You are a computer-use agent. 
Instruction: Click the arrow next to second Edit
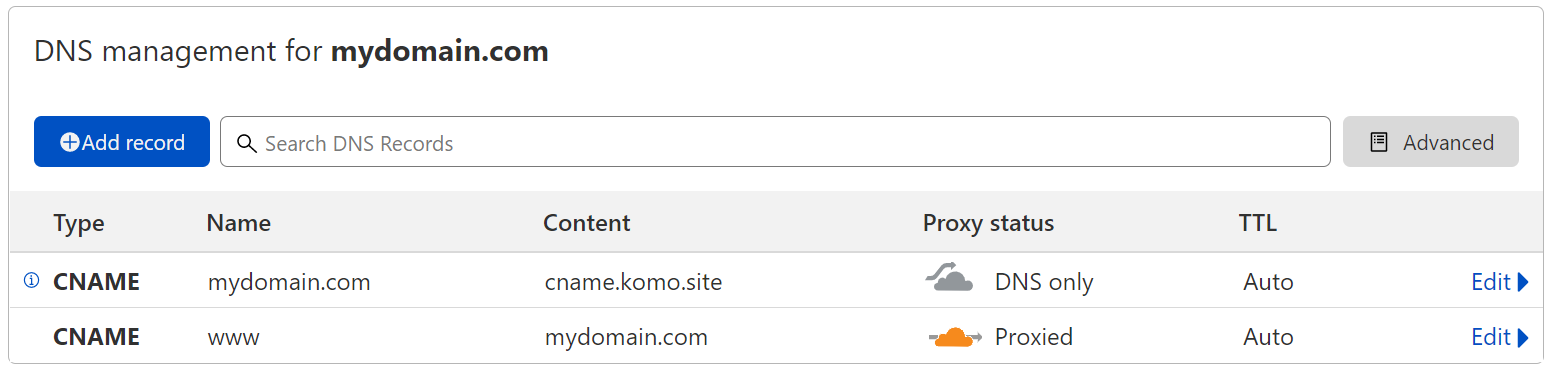point(1523,337)
